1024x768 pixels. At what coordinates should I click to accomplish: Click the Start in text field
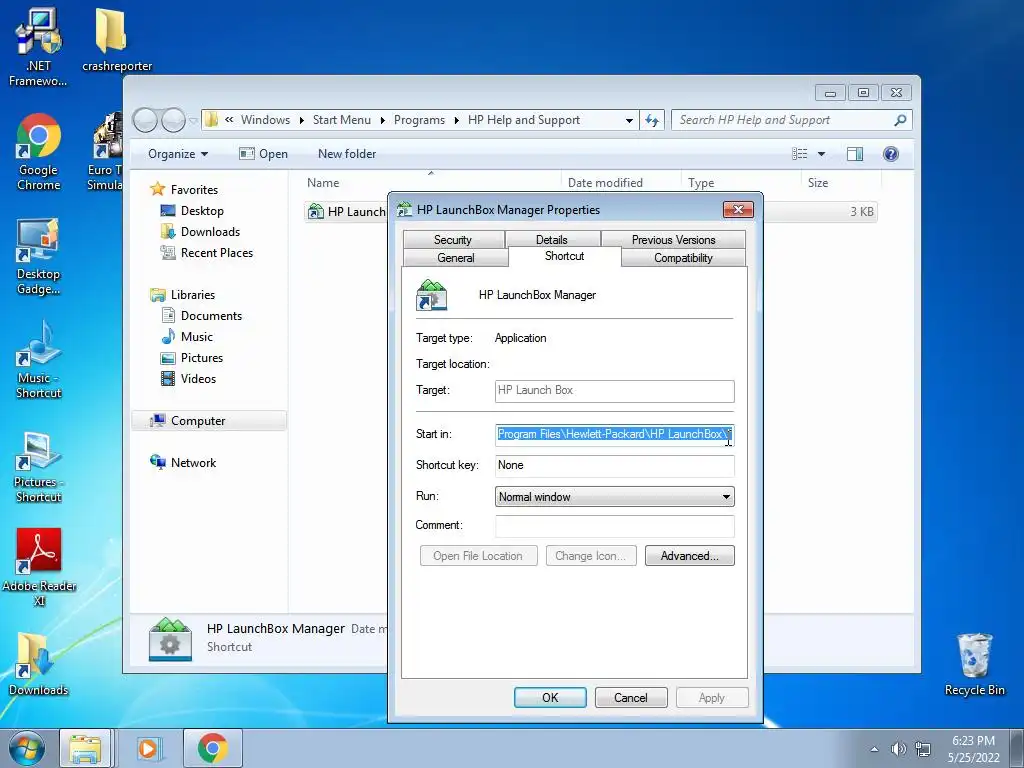click(x=615, y=434)
